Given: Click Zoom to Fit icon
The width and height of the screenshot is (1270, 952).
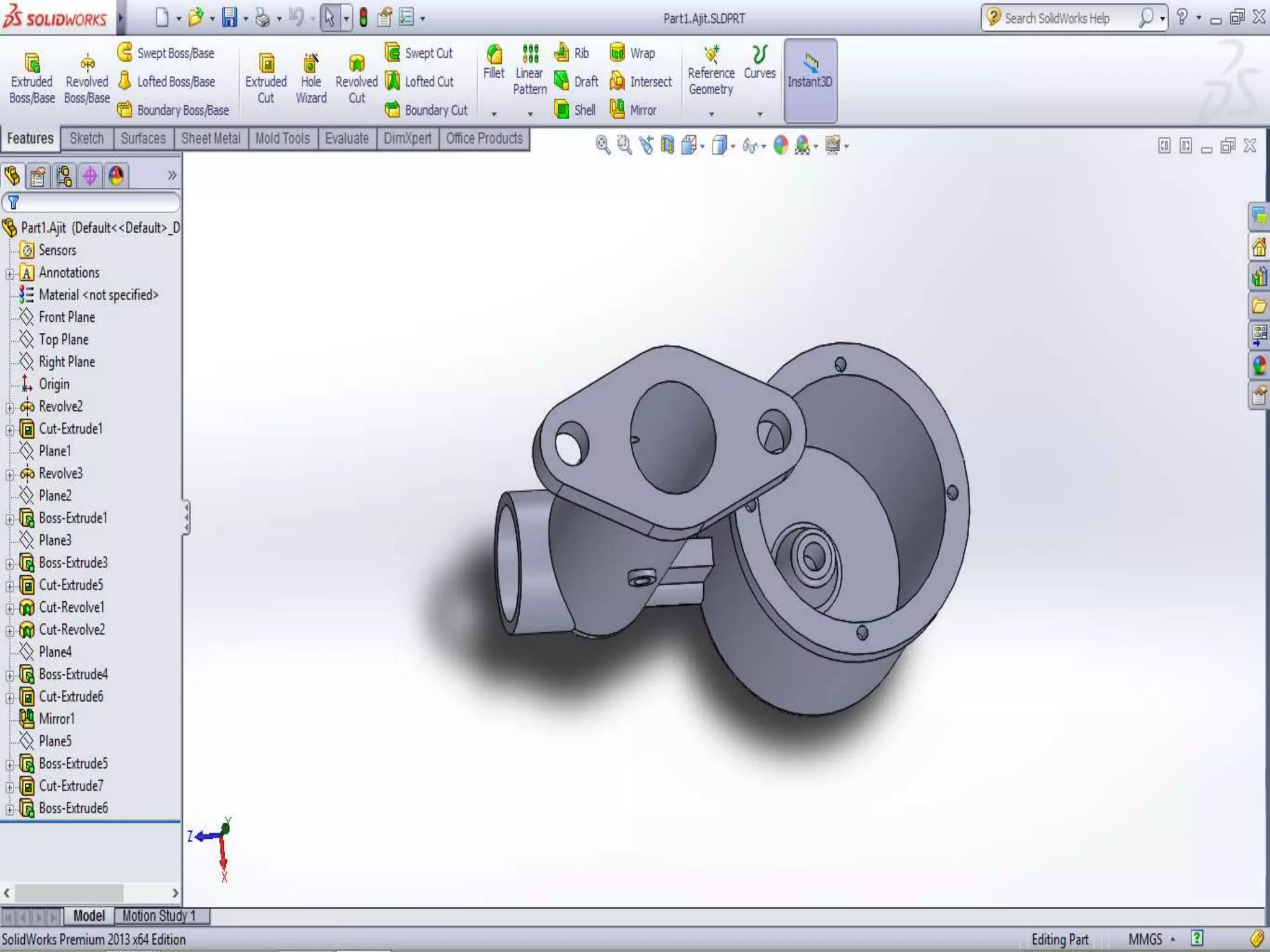Looking at the screenshot, I should click(x=602, y=145).
